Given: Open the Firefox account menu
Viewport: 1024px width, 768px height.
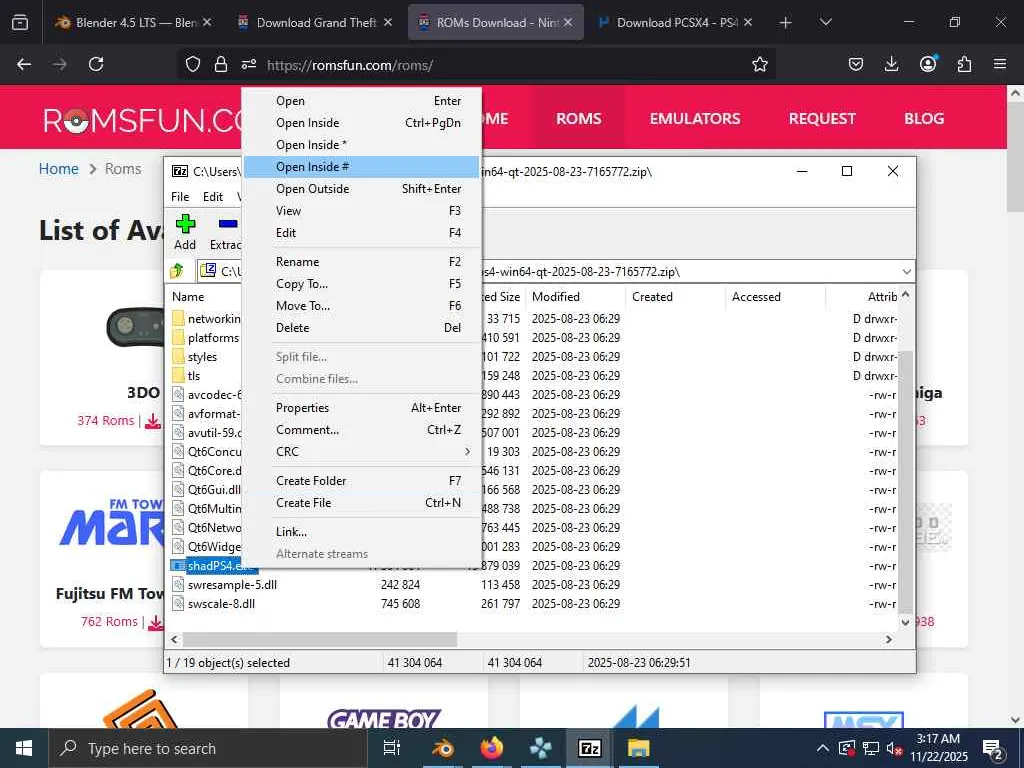Looking at the screenshot, I should pyautogui.click(x=928, y=64).
